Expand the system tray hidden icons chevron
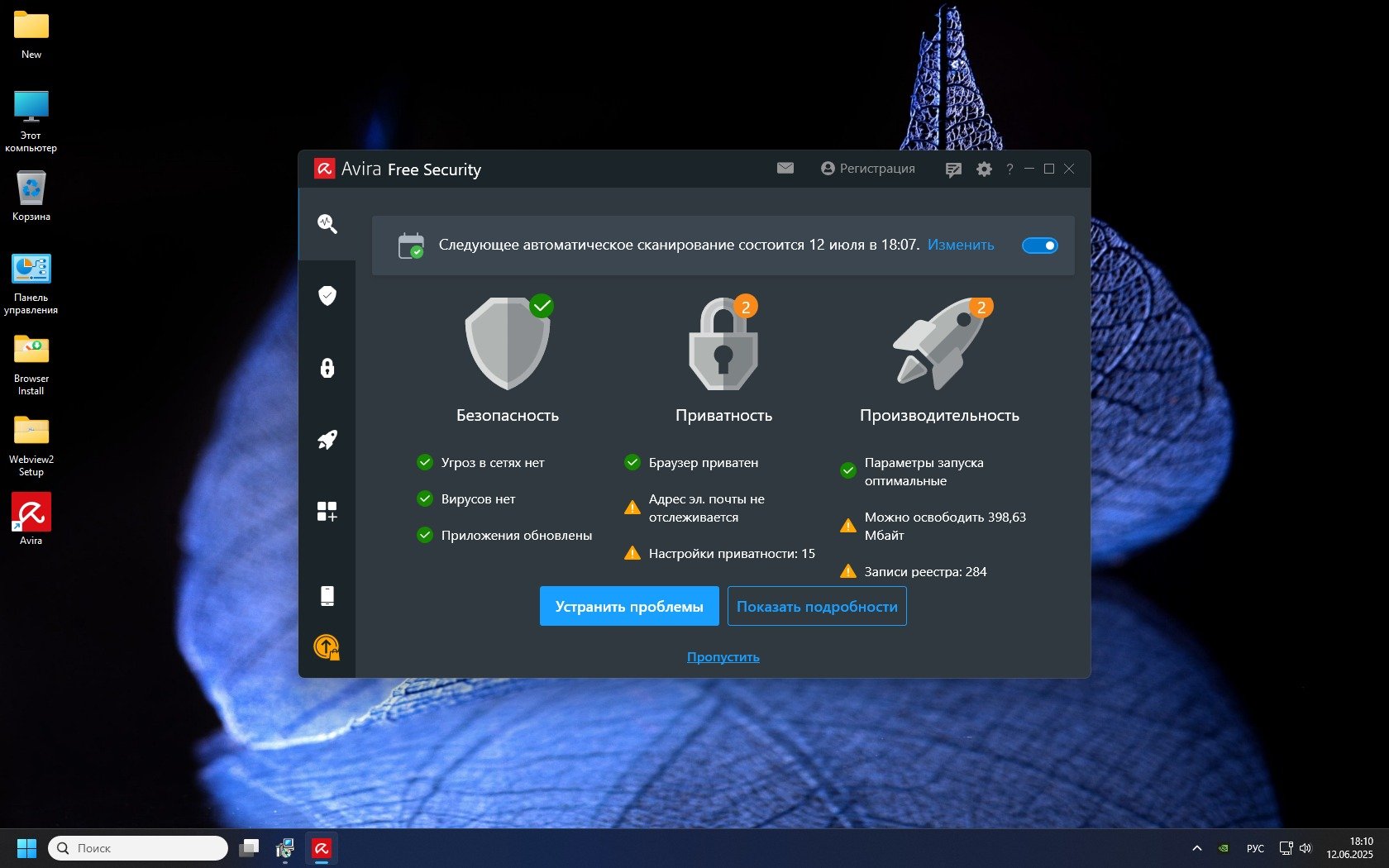The height and width of the screenshot is (868, 1389). pyautogui.click(x=1196, y=848)
